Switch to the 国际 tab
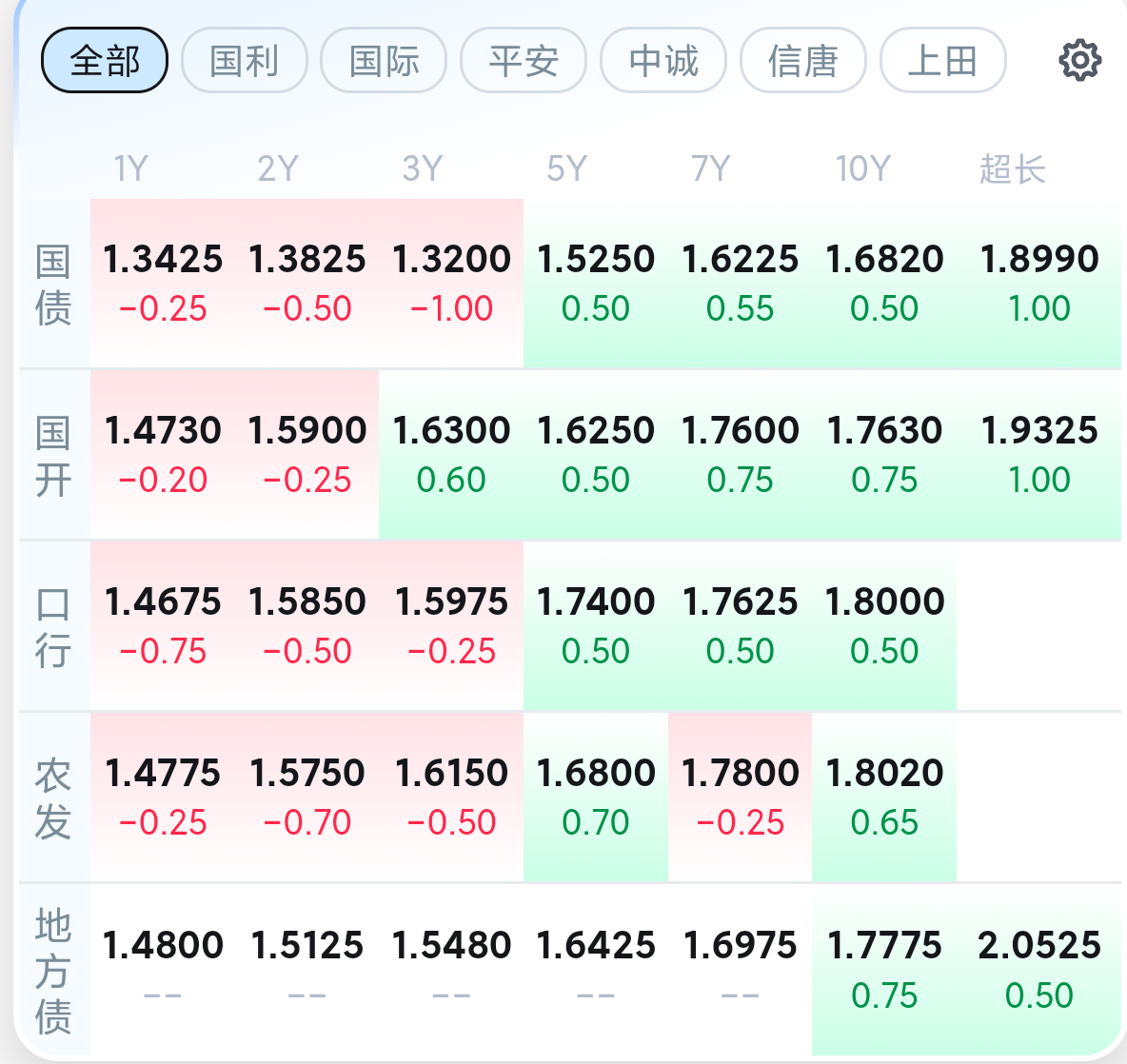Screen dimensions: 1127x1064 coord(384,60)
